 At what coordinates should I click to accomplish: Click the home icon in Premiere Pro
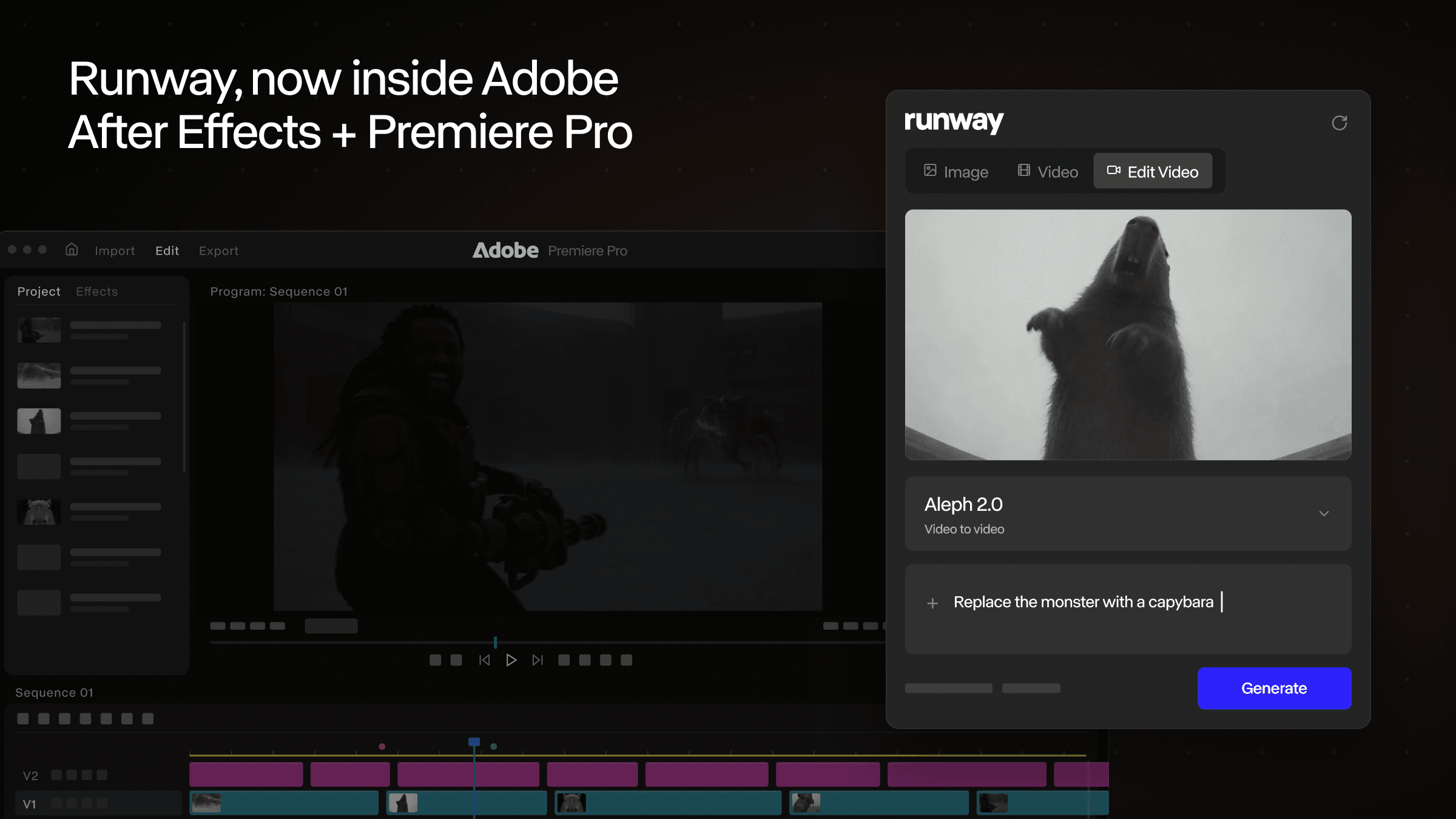tap(72, 249)
